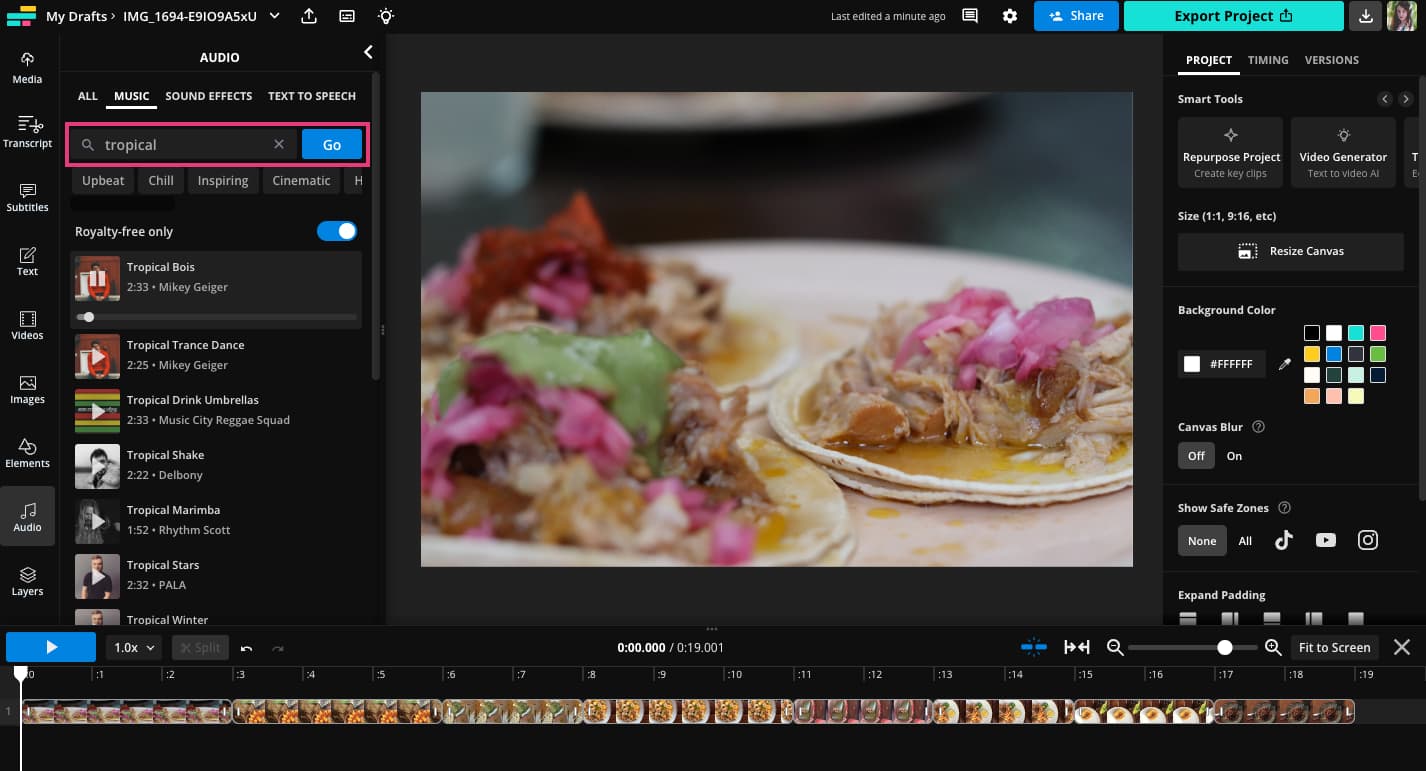The width and height of the screenshot is (1426, 771).
Task: Filter music by Cinematic tag
Action: (x=301, y=181)
